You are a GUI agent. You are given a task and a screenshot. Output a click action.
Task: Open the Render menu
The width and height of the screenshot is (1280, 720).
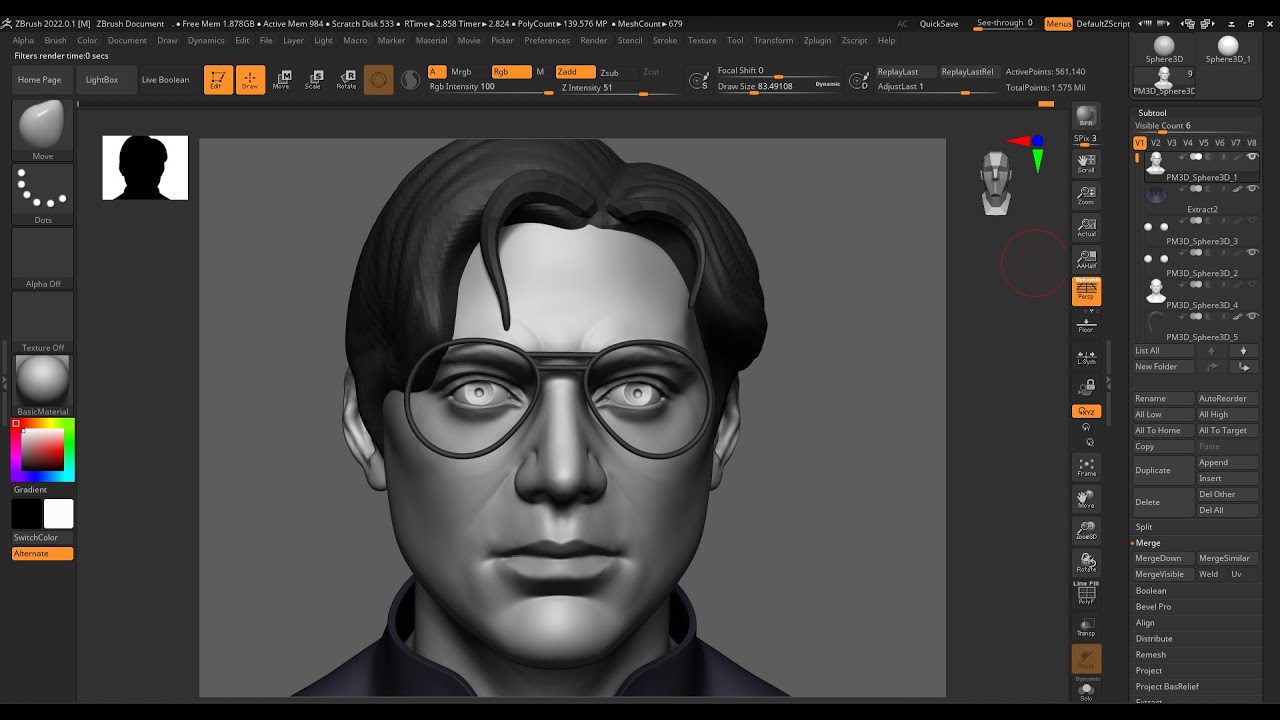tap(593, 41)
